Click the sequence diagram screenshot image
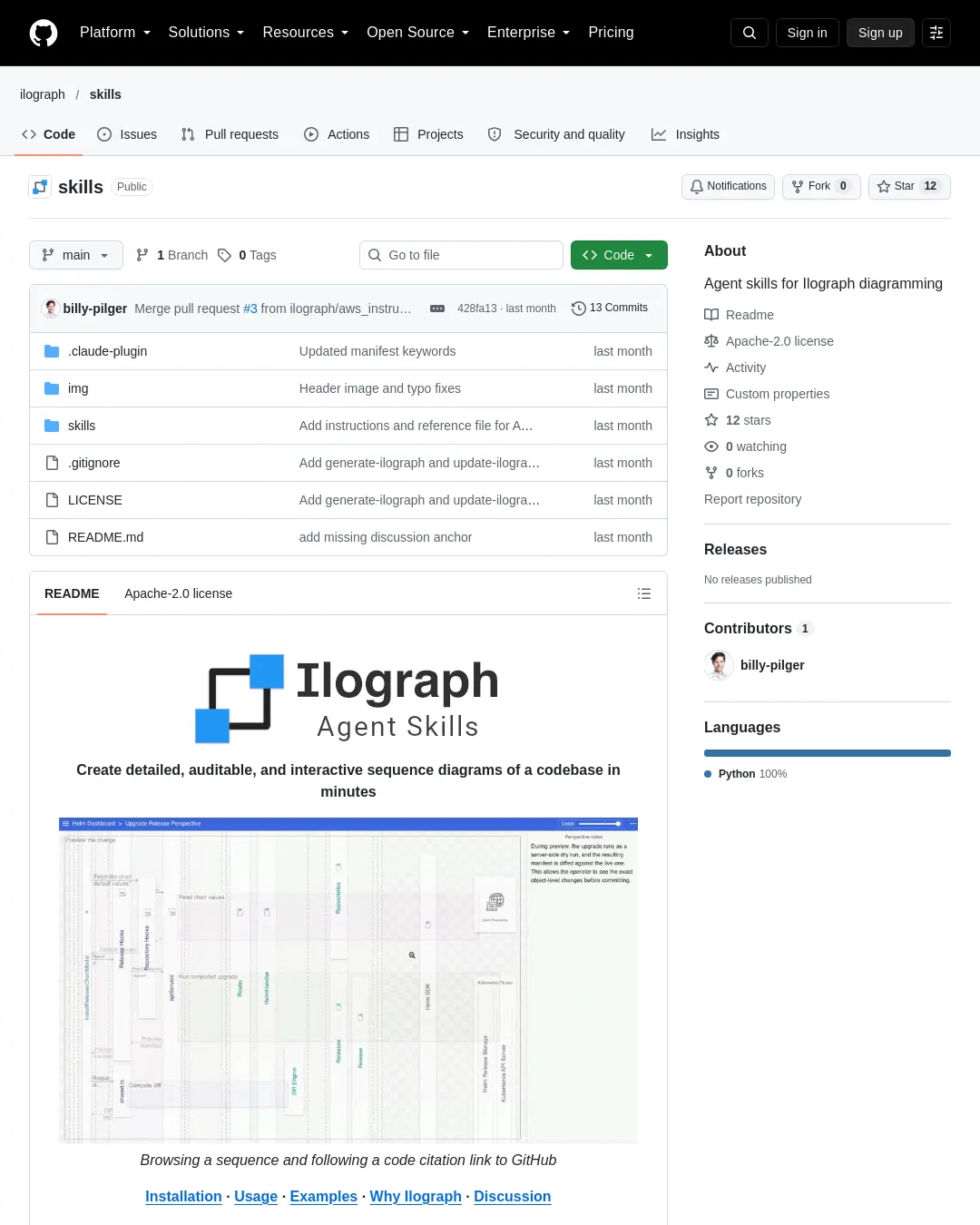Screen dimensions: 980x1225 [348, 980]
